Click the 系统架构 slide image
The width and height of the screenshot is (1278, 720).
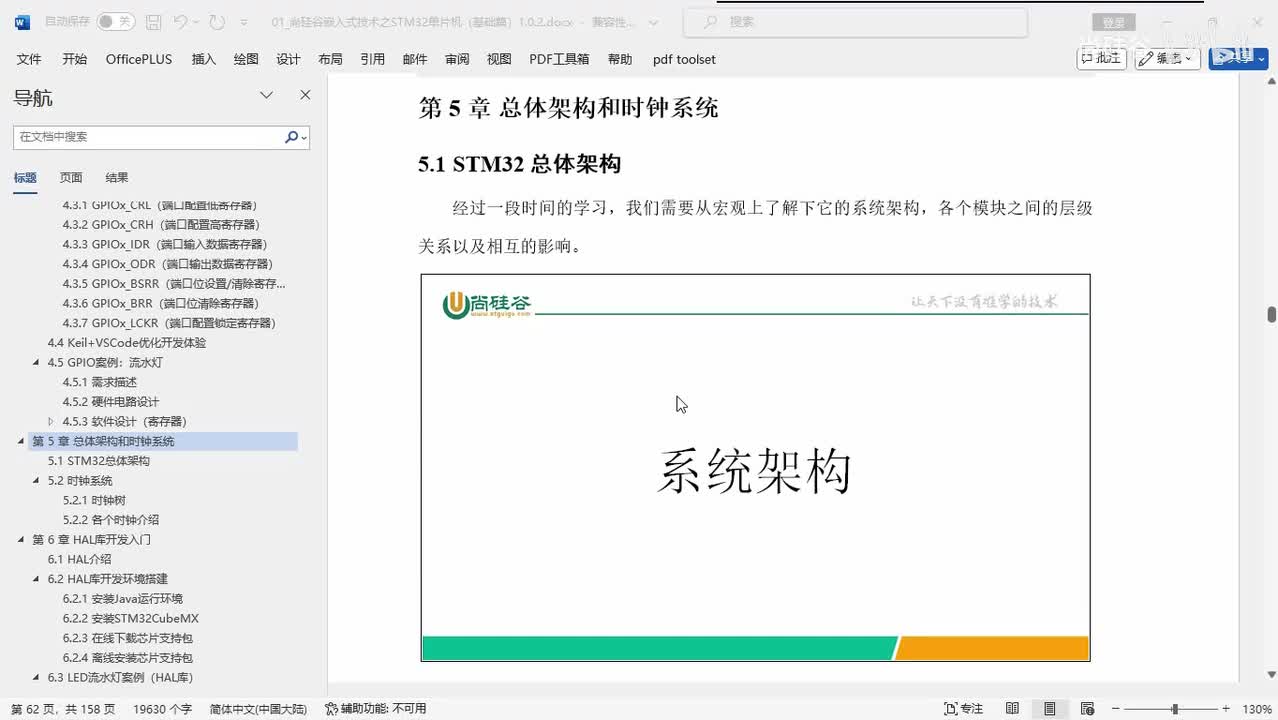755,468
